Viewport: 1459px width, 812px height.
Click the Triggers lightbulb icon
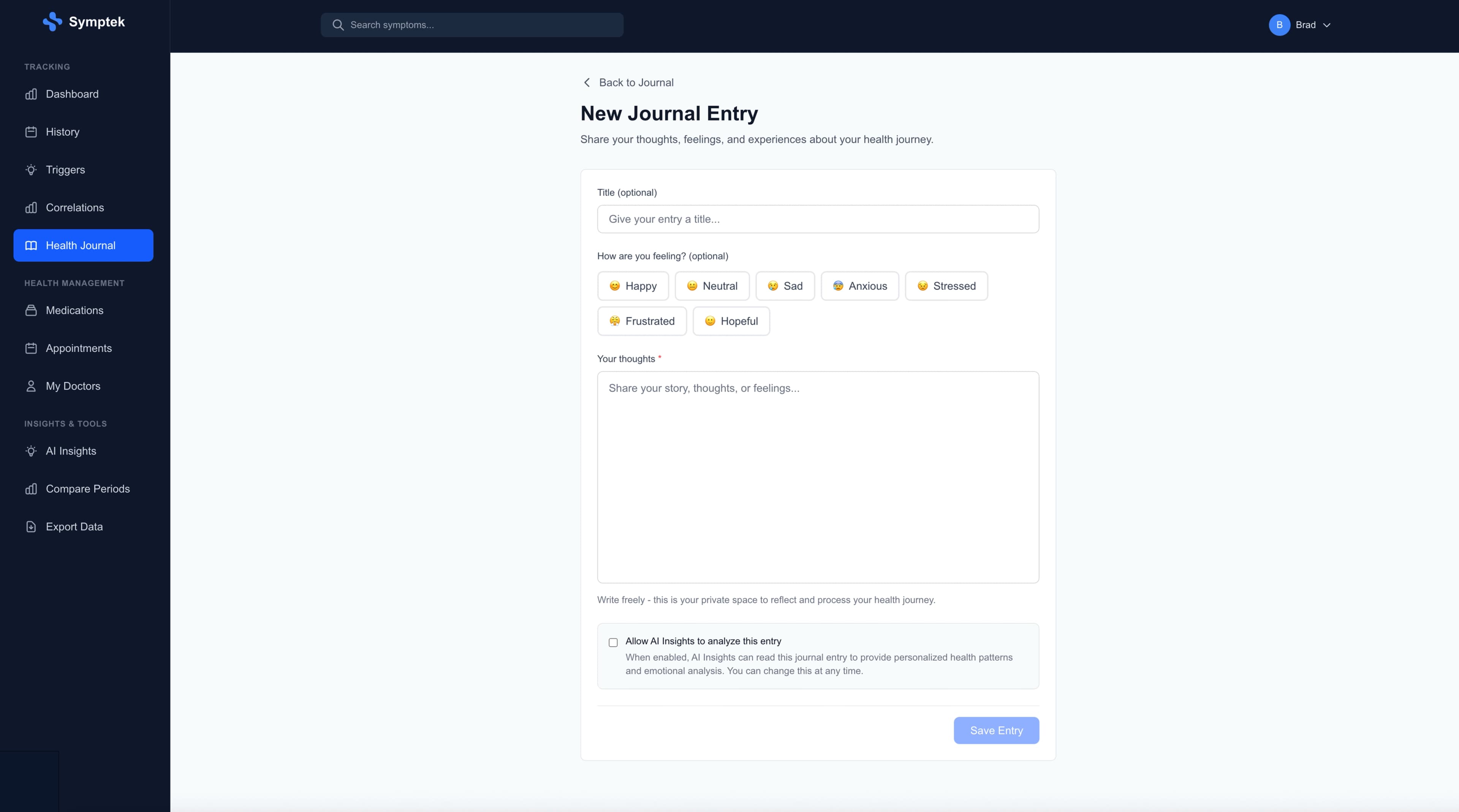(x=31, y=170)
